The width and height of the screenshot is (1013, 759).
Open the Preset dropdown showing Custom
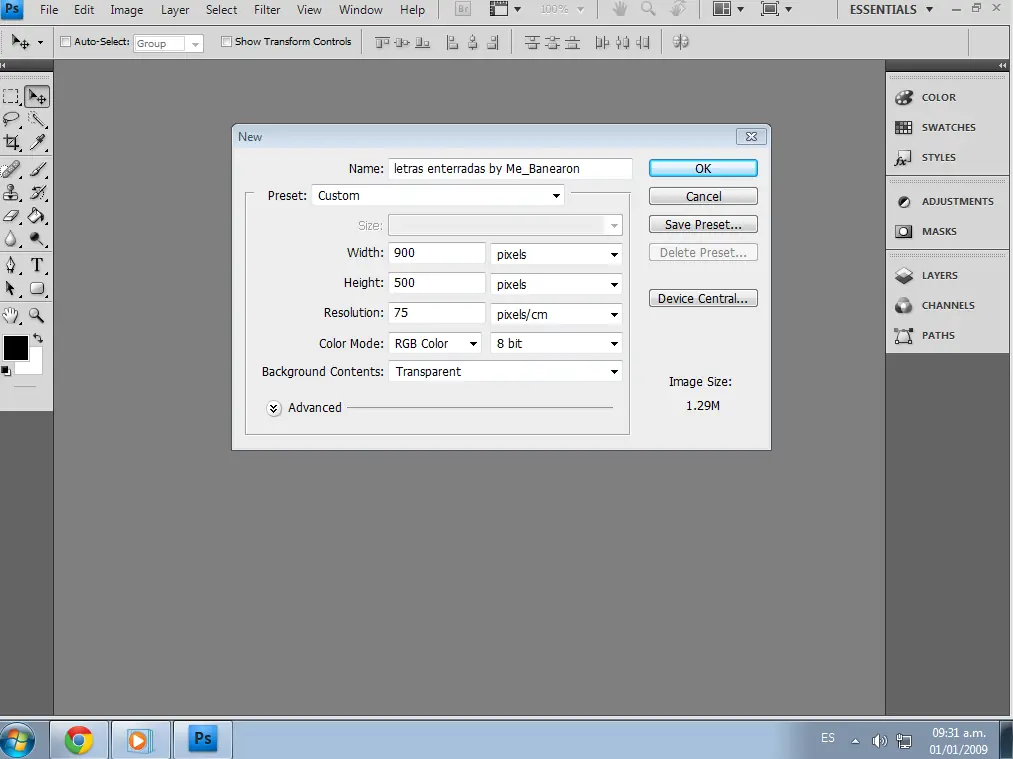437,196
